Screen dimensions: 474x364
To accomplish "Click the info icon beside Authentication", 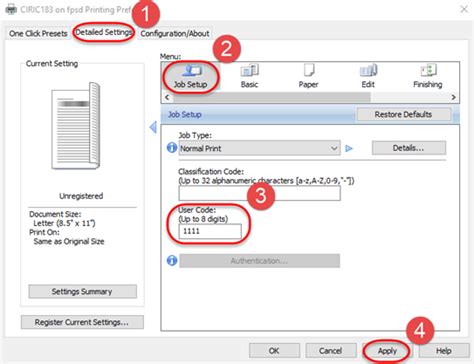I will pyautogui.click(x=172, y=260).
